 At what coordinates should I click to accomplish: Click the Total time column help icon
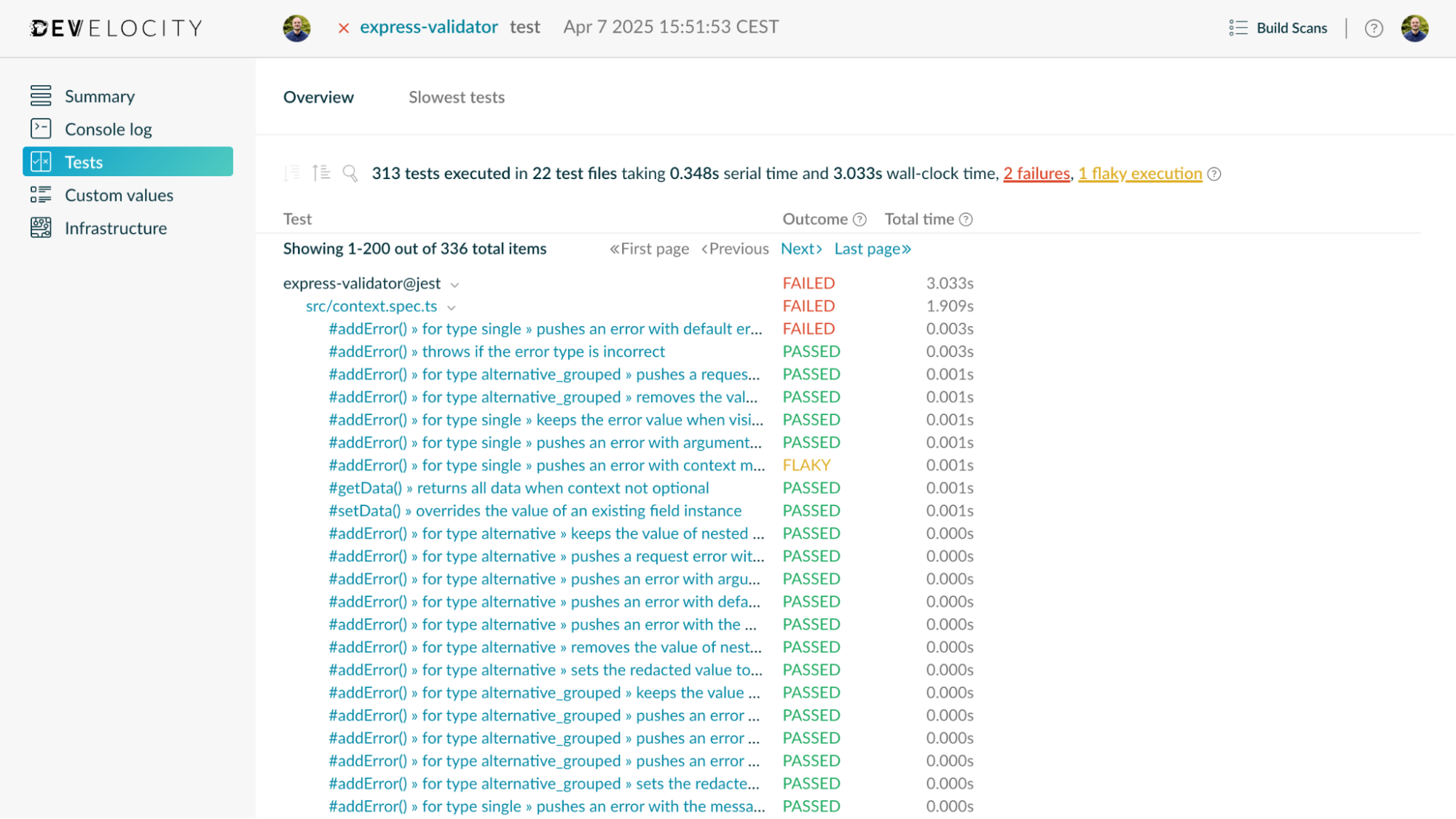coord(966,219)
